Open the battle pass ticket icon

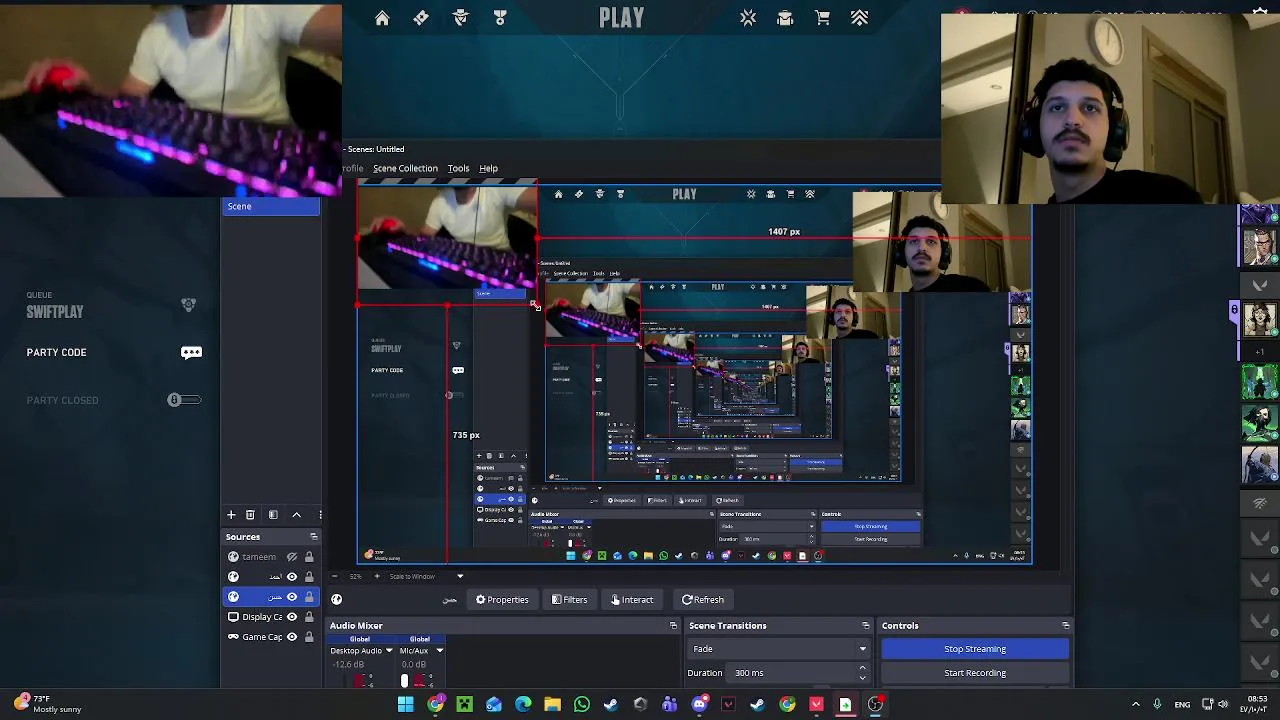421,18
